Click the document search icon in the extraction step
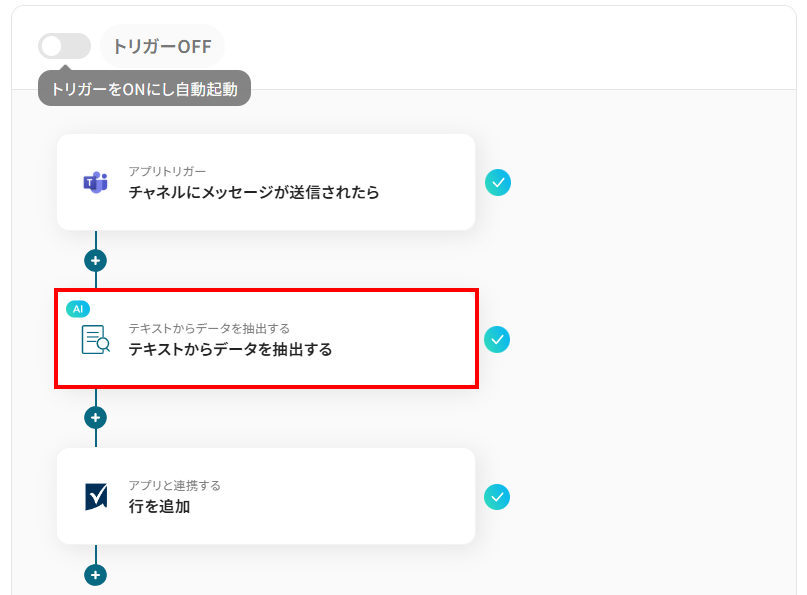Screen dimensions: 807x595 [96, 339]
